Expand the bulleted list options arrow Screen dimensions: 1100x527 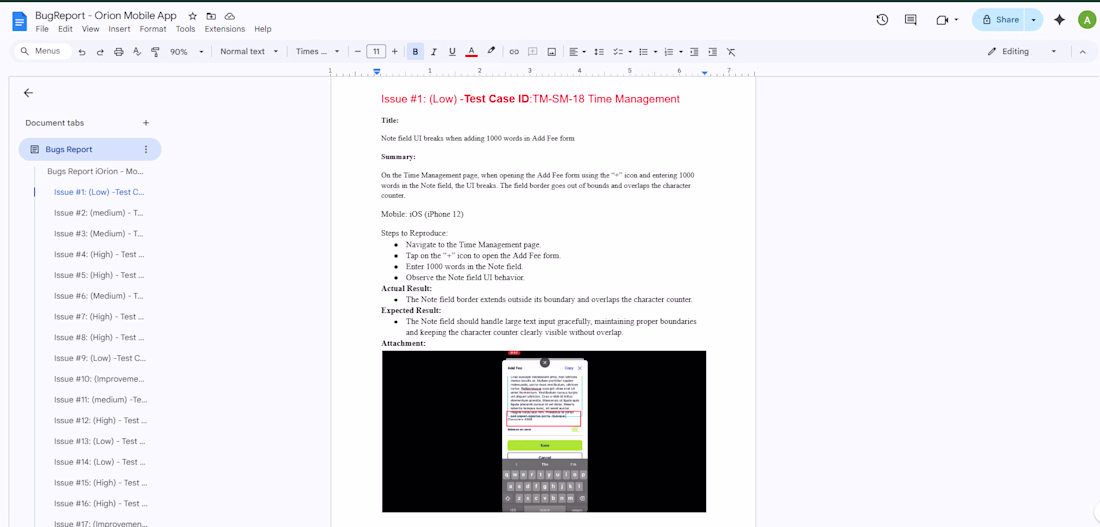click(x=655, y=52)
